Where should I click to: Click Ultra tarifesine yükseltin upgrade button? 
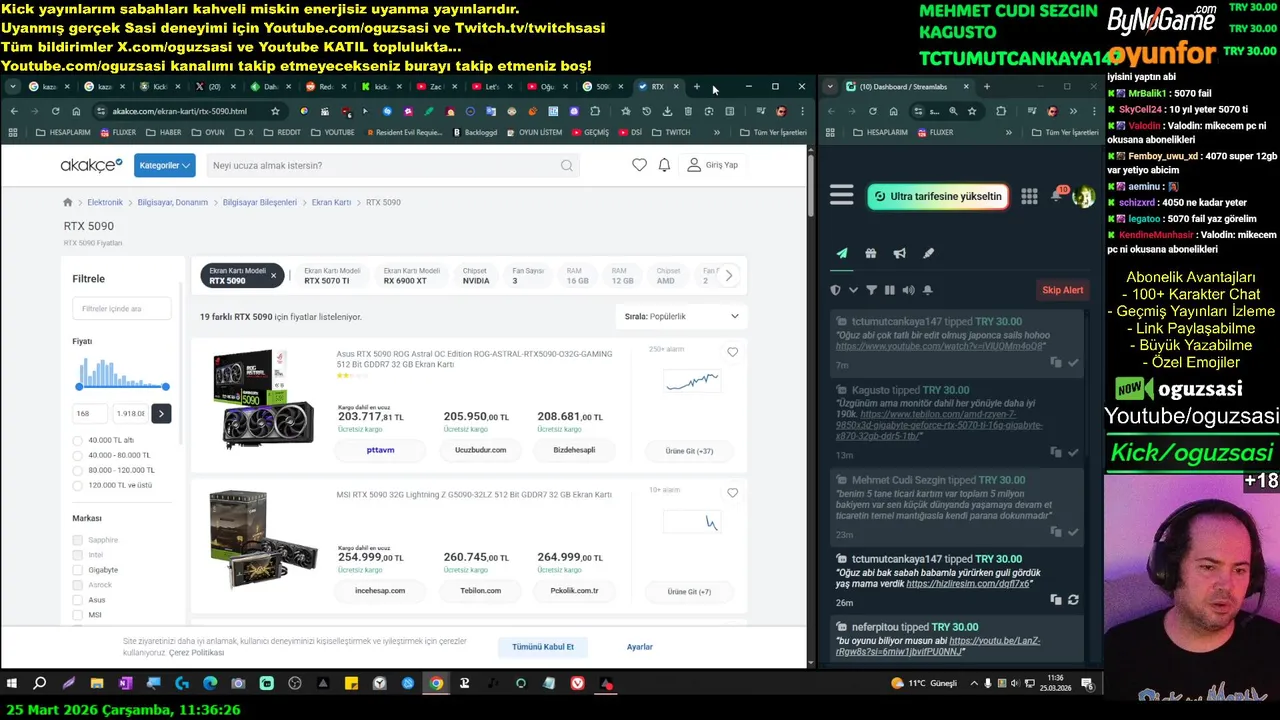pos(937,196)
